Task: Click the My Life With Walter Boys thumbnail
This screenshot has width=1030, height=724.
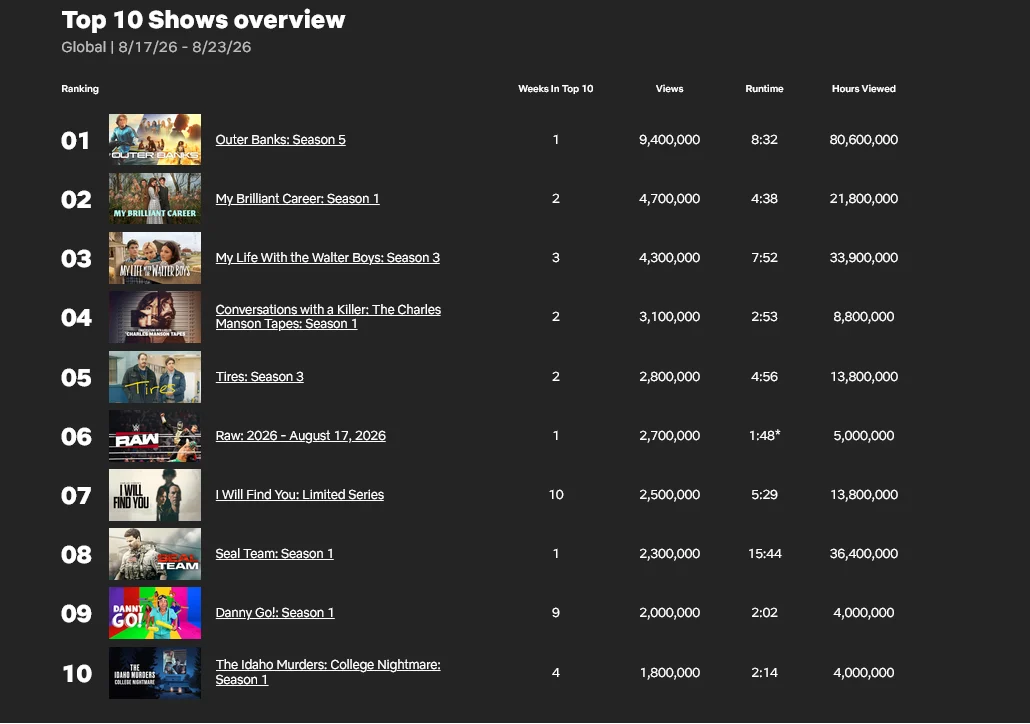Action: pyautogui.click(x=155, y=258)
